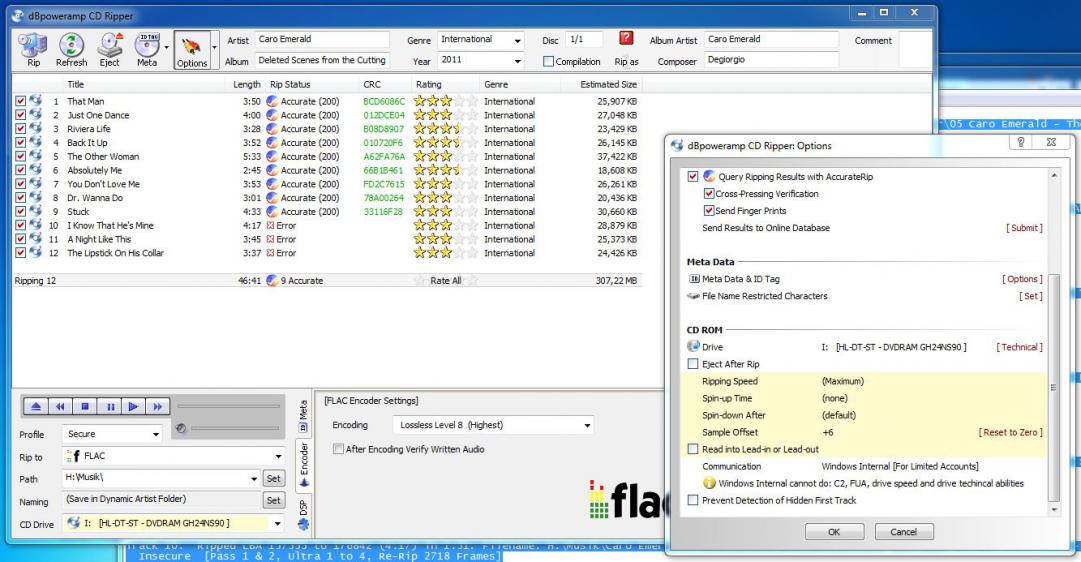Click the Options toolbar icon

[x=191, y=49]
